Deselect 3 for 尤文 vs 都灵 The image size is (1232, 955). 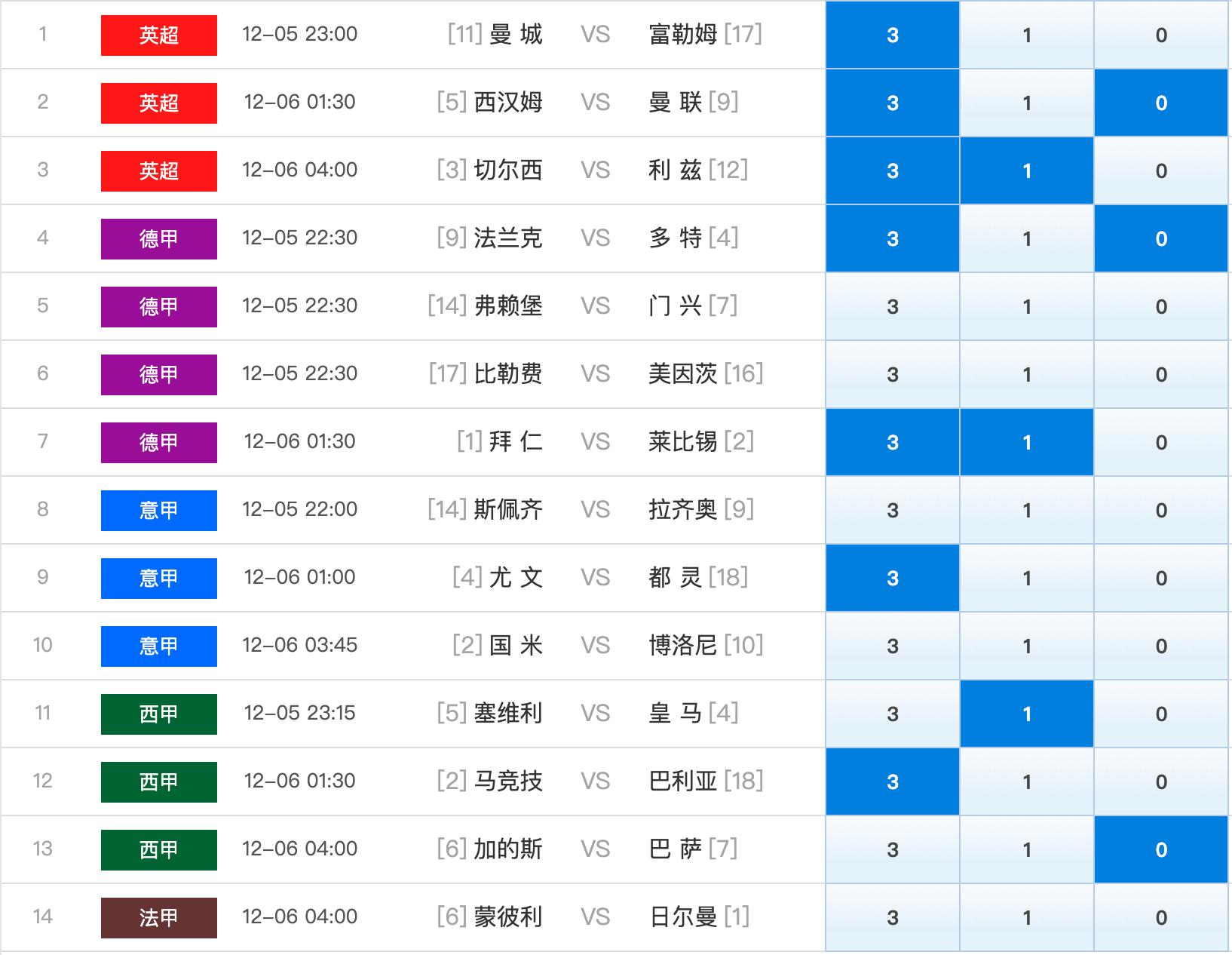[893, 578]
